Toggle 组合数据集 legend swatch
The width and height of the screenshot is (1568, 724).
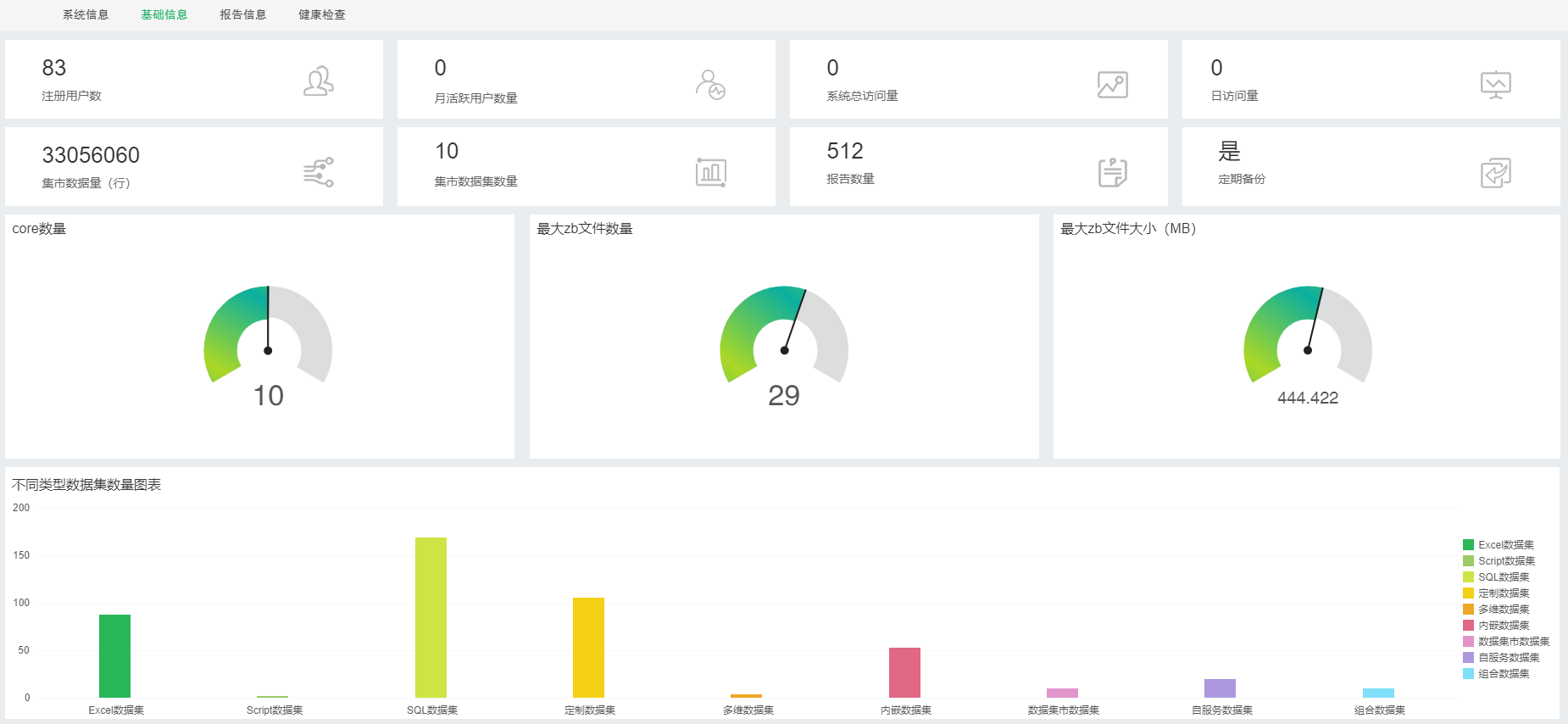[1468, 673]
